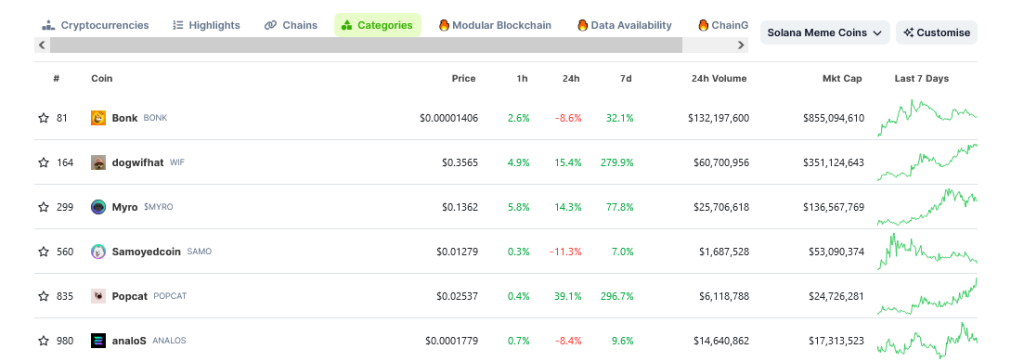Toggle the favorite star for Bonk

pyautogui.click(x=44, y=118)
